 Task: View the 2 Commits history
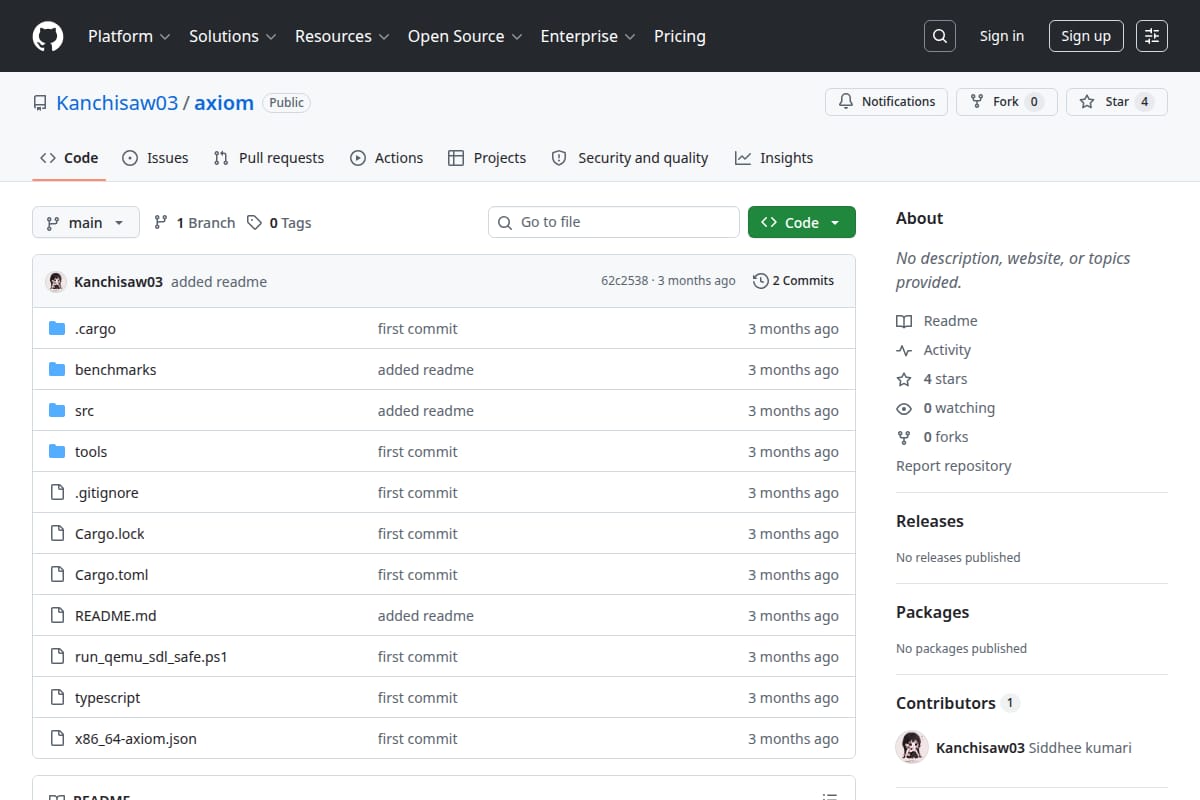[x=793, y=281]
